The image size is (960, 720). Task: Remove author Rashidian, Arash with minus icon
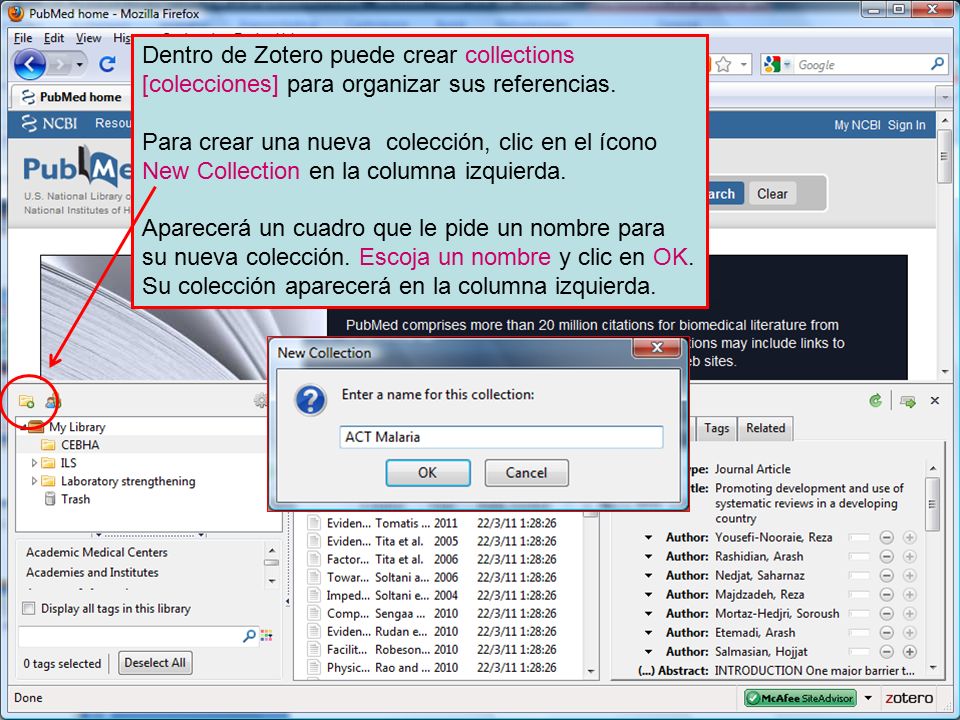(887, 557)
